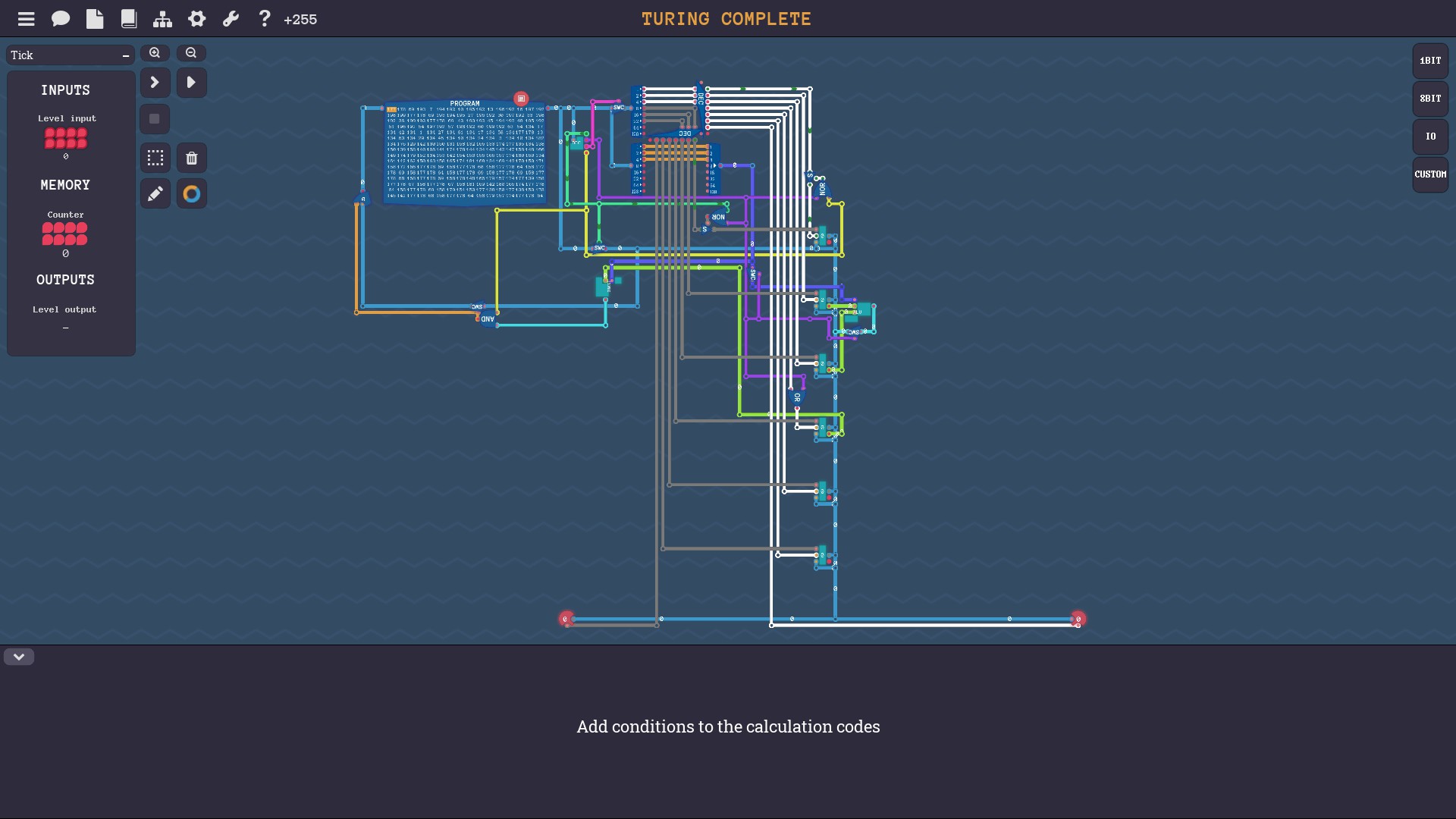The image size is (1456, 819).
Task: Advance simulation one step forward
Action: [x=155, y=82]
